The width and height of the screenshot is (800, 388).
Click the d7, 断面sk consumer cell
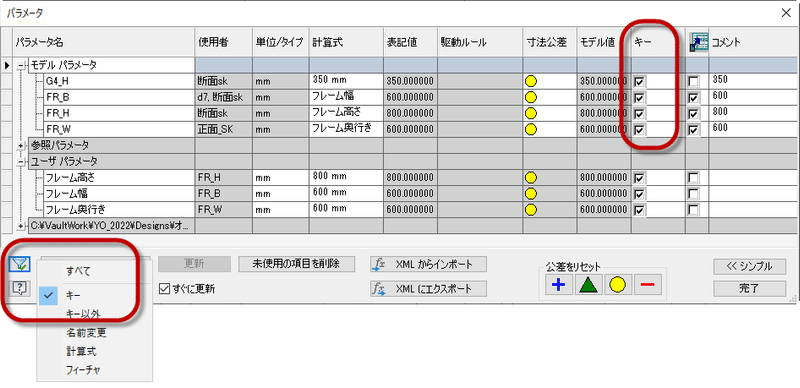(x=223, y=98)
